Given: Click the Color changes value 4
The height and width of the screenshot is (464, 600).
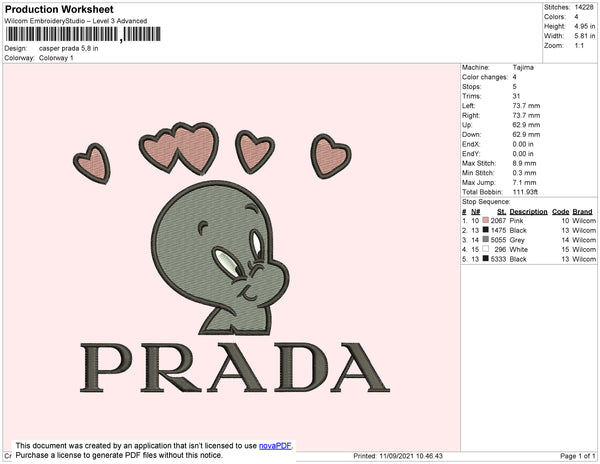Looking at the screenshot, I should tap(515, 77).
